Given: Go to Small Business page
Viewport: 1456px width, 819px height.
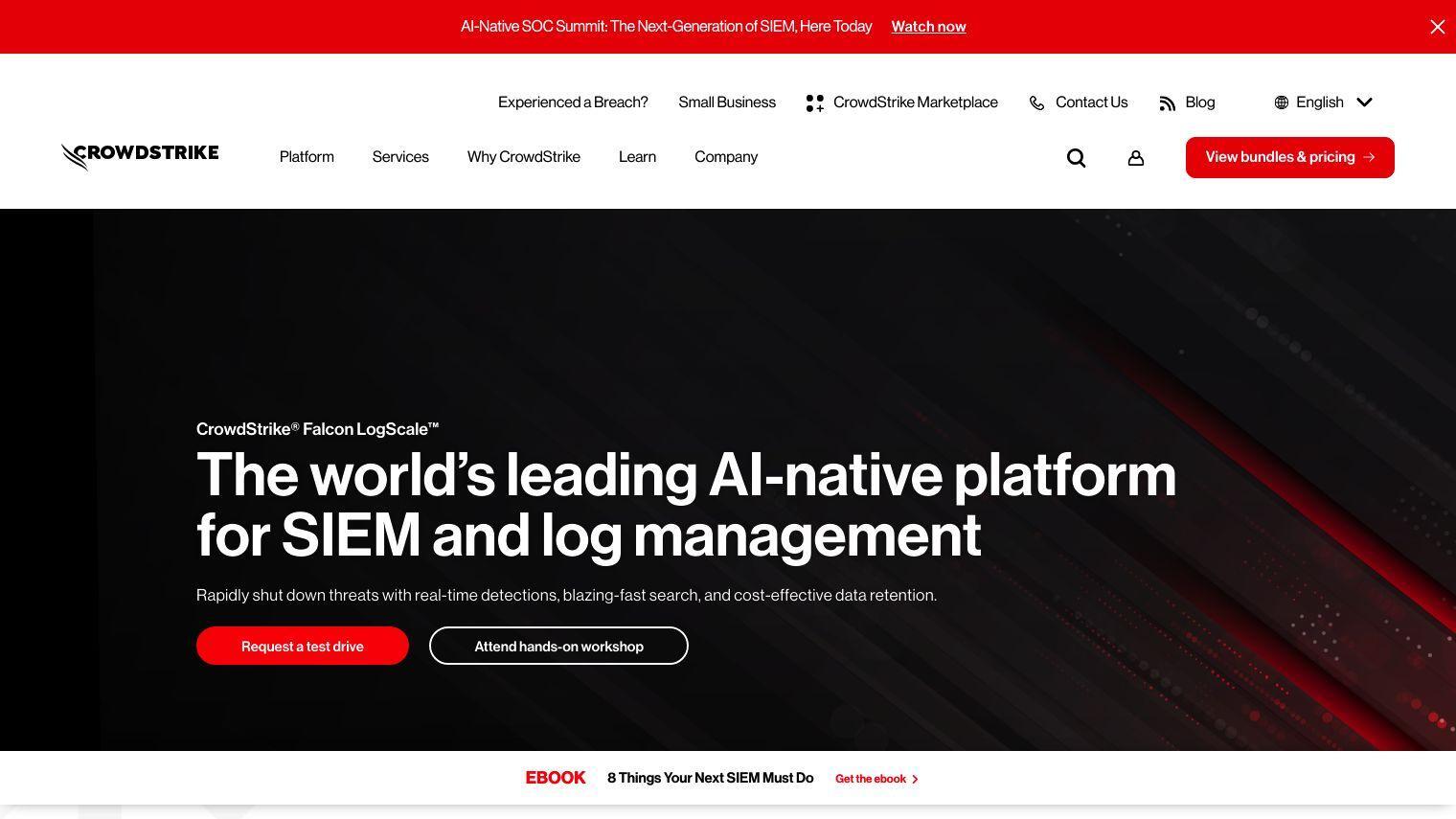Looking at the screenshot, I should click(727, 102).
